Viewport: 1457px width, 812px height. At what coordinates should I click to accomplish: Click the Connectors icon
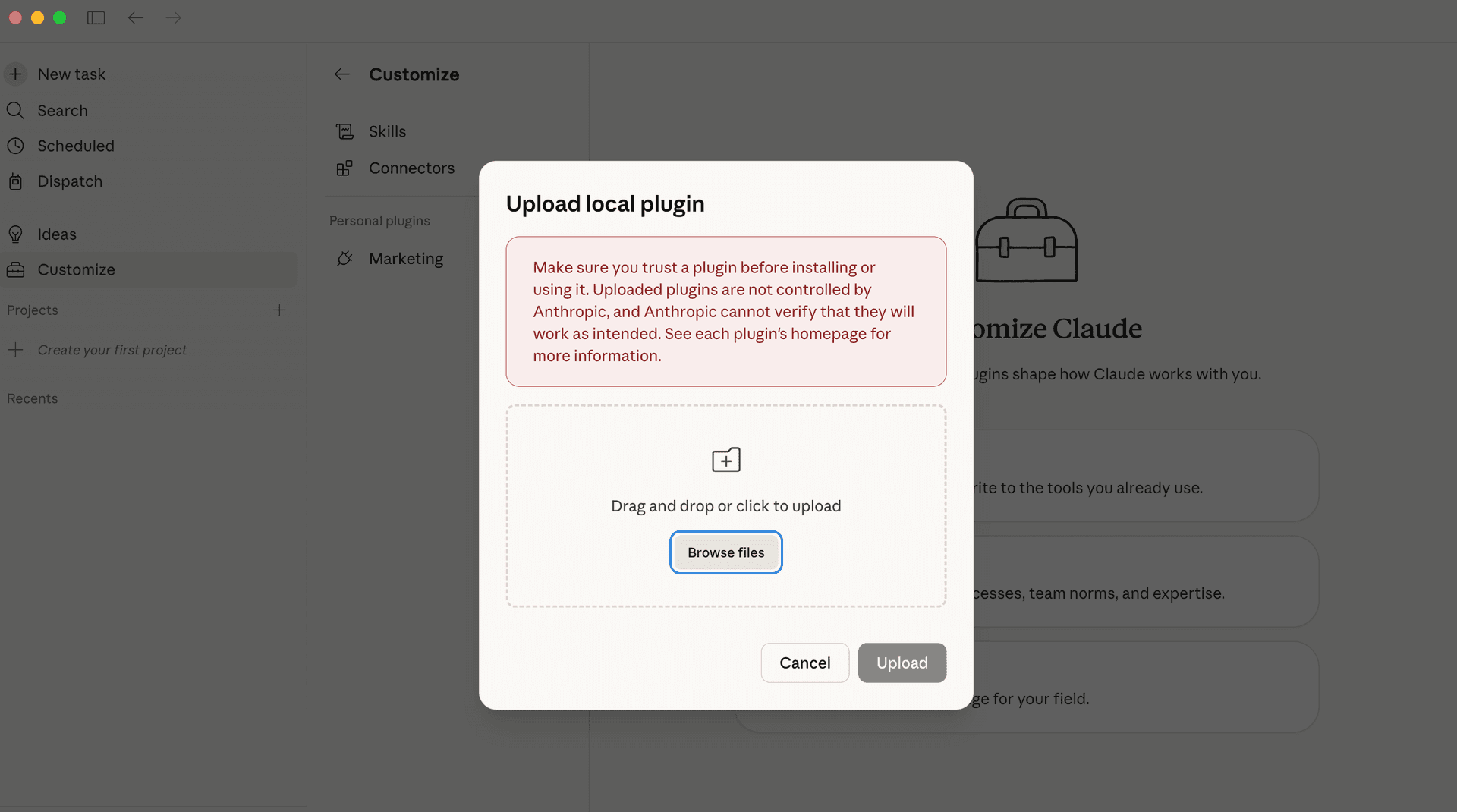tap(345, 168)
